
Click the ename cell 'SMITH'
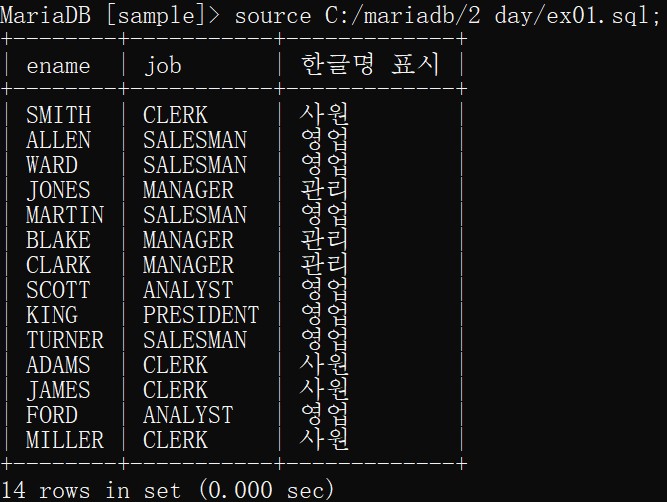(58, 115)
